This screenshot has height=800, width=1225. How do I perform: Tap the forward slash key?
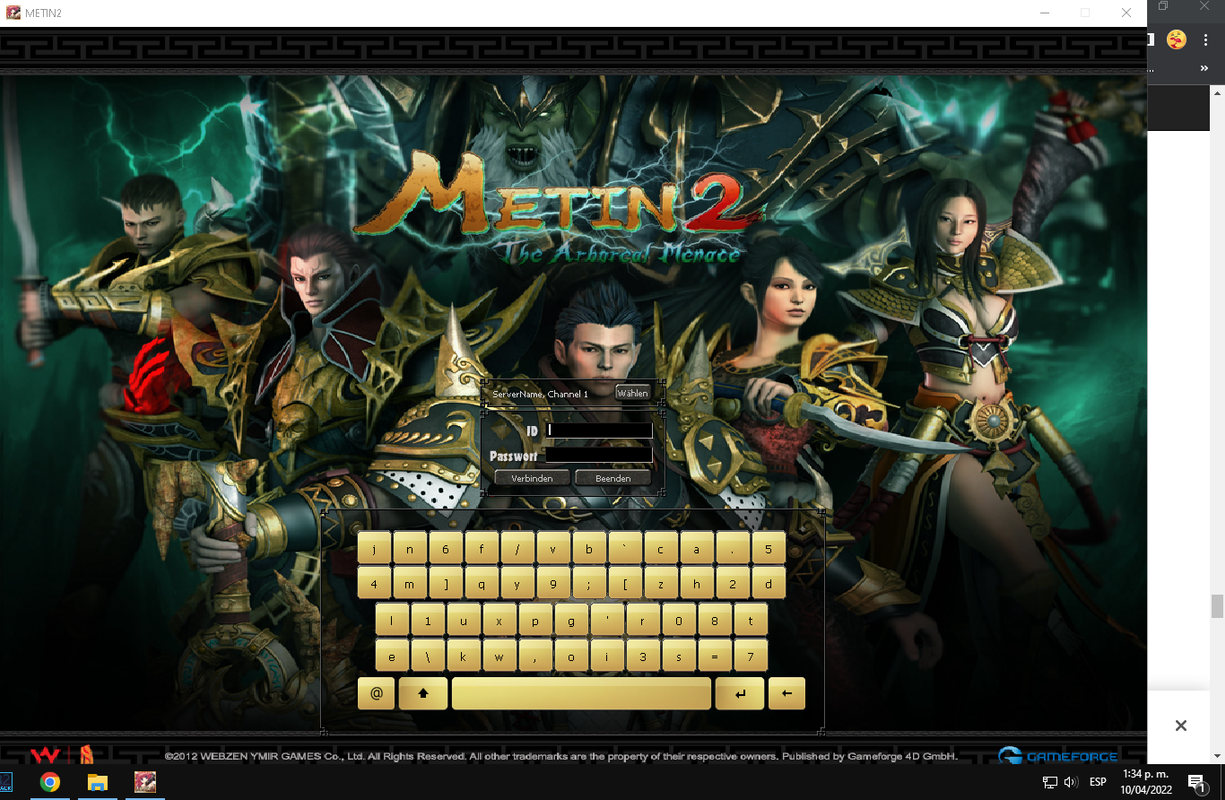point(517,549)
